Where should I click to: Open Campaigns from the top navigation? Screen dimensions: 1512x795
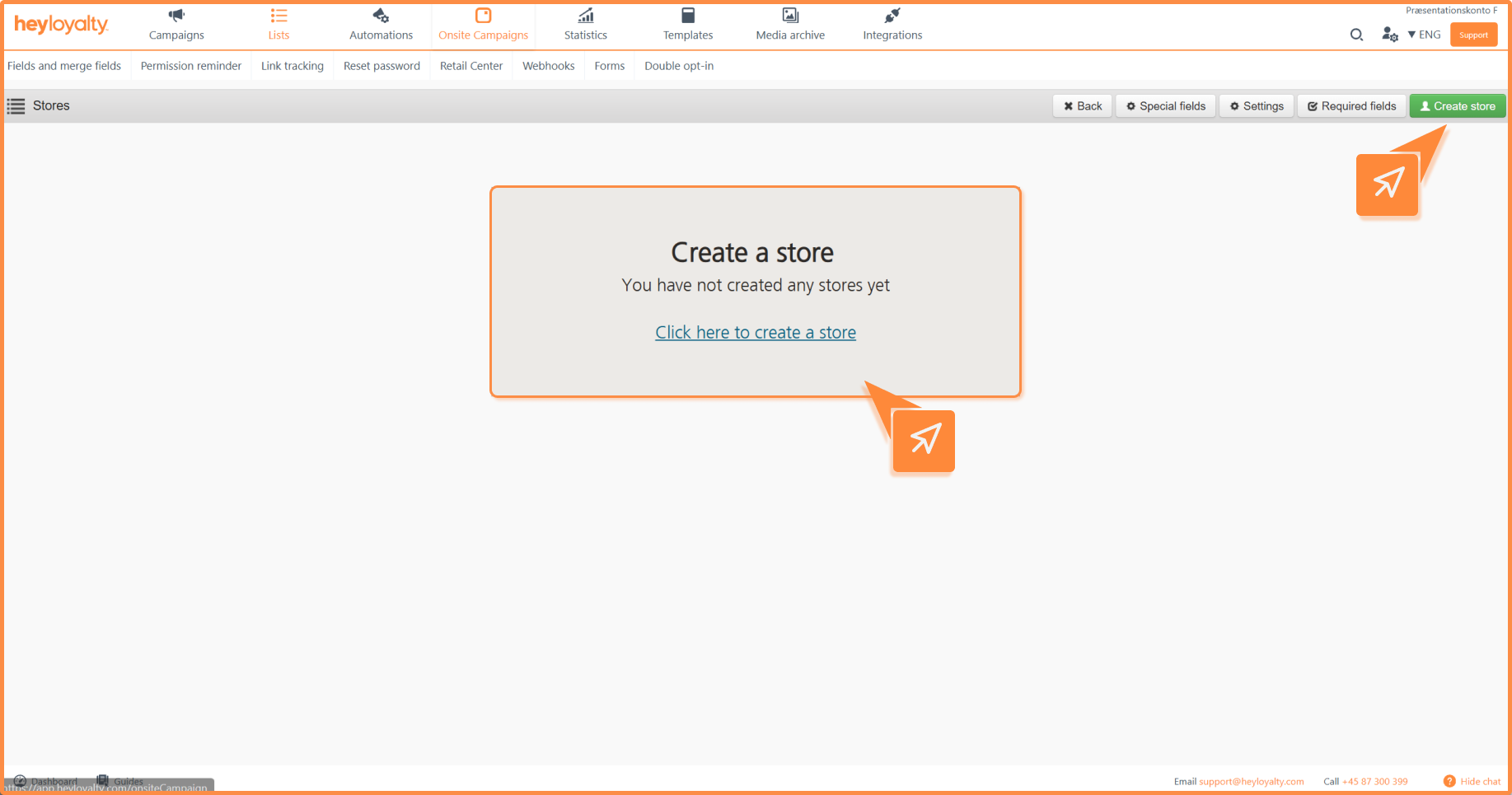click(176, 25)
